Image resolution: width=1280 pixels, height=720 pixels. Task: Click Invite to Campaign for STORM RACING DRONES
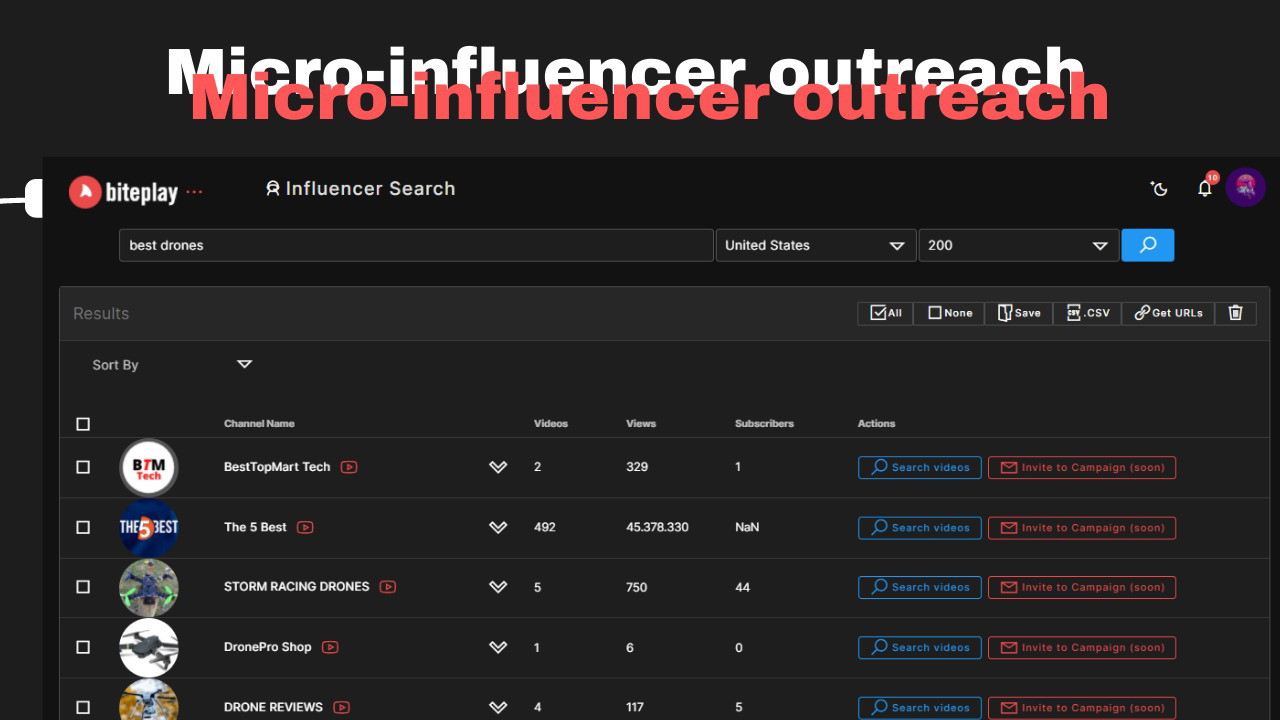coord(1081,587)
